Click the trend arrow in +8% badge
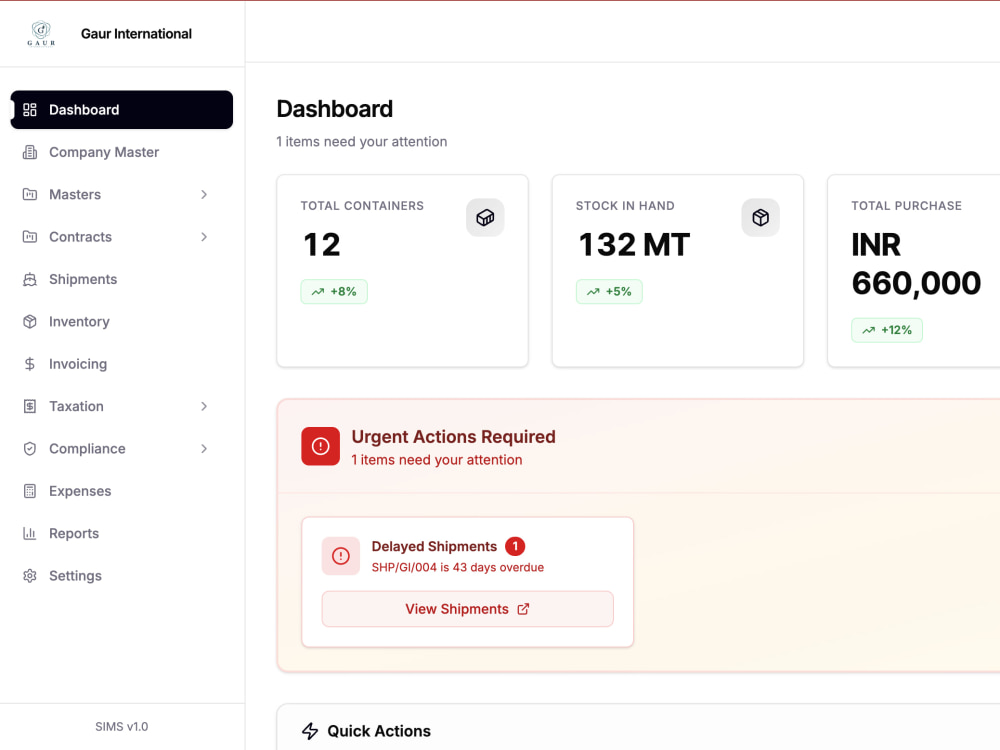This screenshot has height=750, width=1000. (x=318, y=292)
